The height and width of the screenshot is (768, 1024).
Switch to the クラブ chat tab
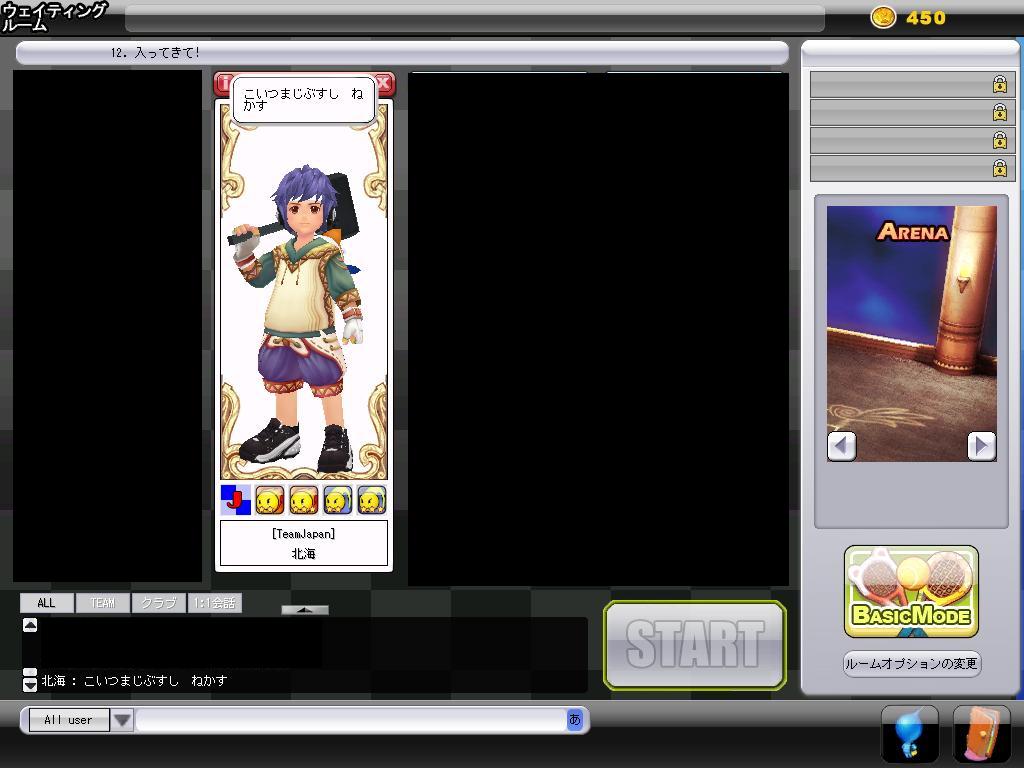point(158,603)
